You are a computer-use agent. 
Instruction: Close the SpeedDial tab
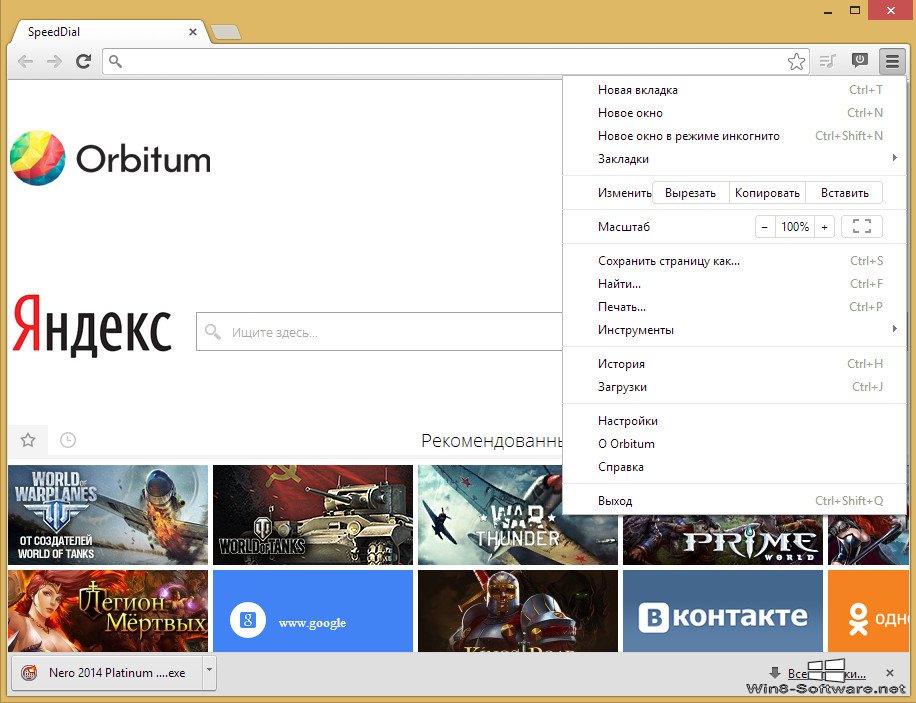pyautogui.click(x=193, y=32)
